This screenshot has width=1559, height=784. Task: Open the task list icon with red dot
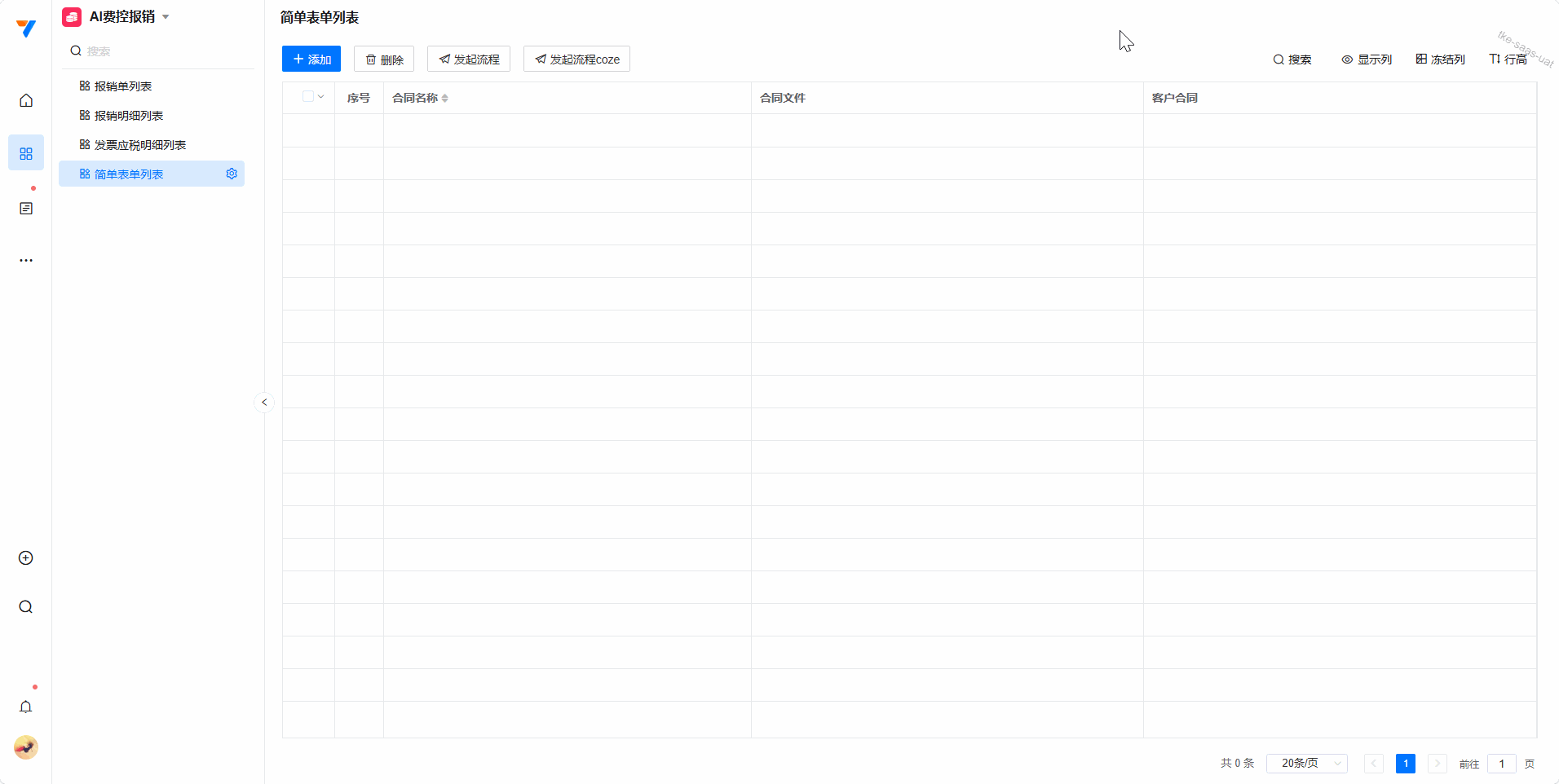(26, 209)
